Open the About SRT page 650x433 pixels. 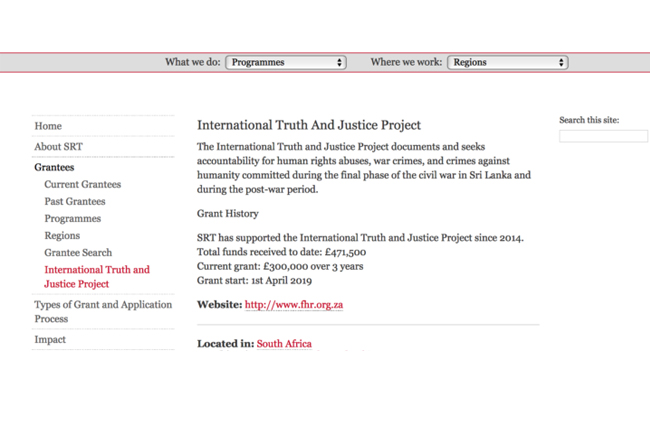pos(58,147)
